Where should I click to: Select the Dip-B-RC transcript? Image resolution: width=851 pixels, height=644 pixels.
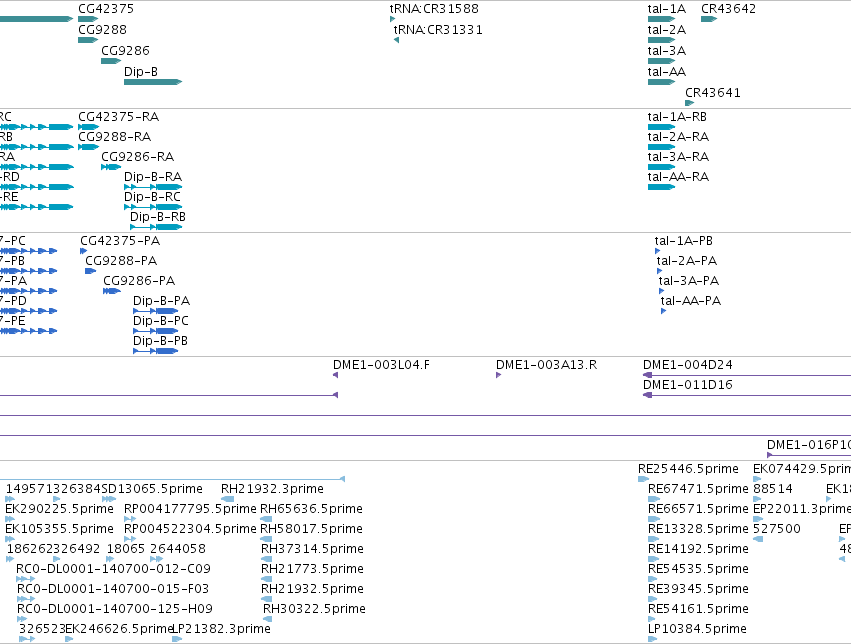click(153, 207)
